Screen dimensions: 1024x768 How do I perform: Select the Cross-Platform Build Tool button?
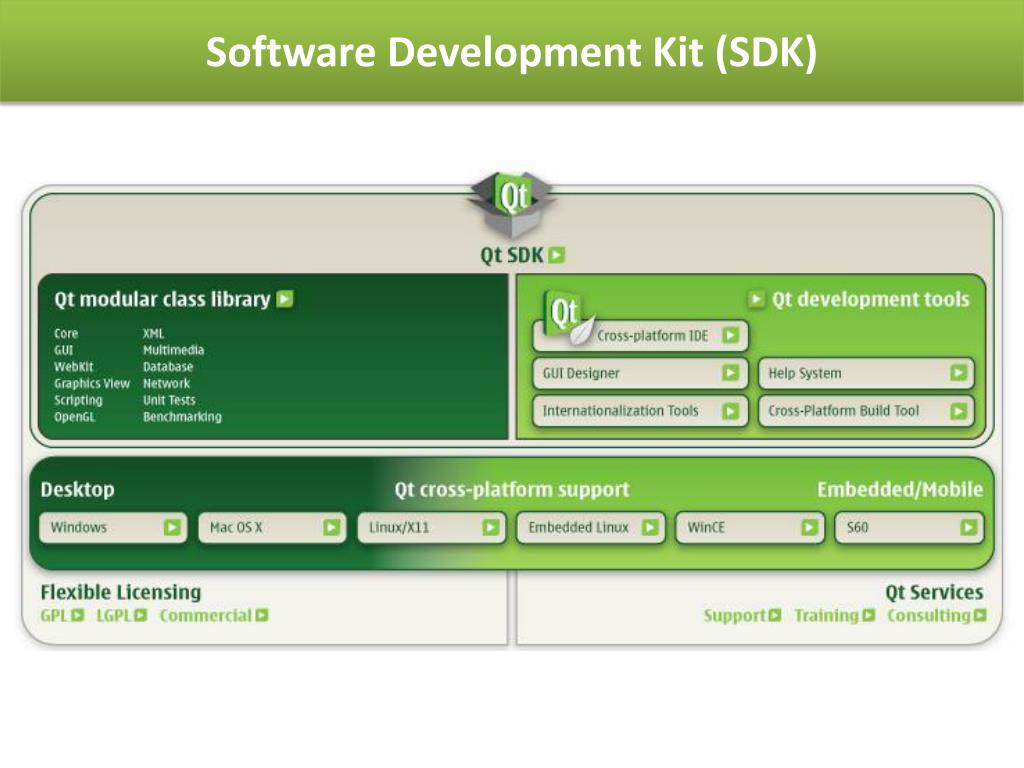pyautogui.click(x=867, y=411)
